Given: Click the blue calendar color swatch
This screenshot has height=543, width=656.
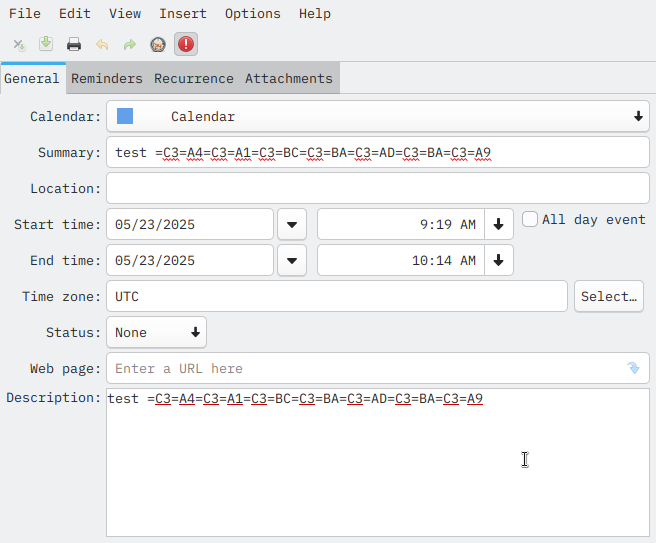Looking at the screenshot, I should (x=125, y=116).
